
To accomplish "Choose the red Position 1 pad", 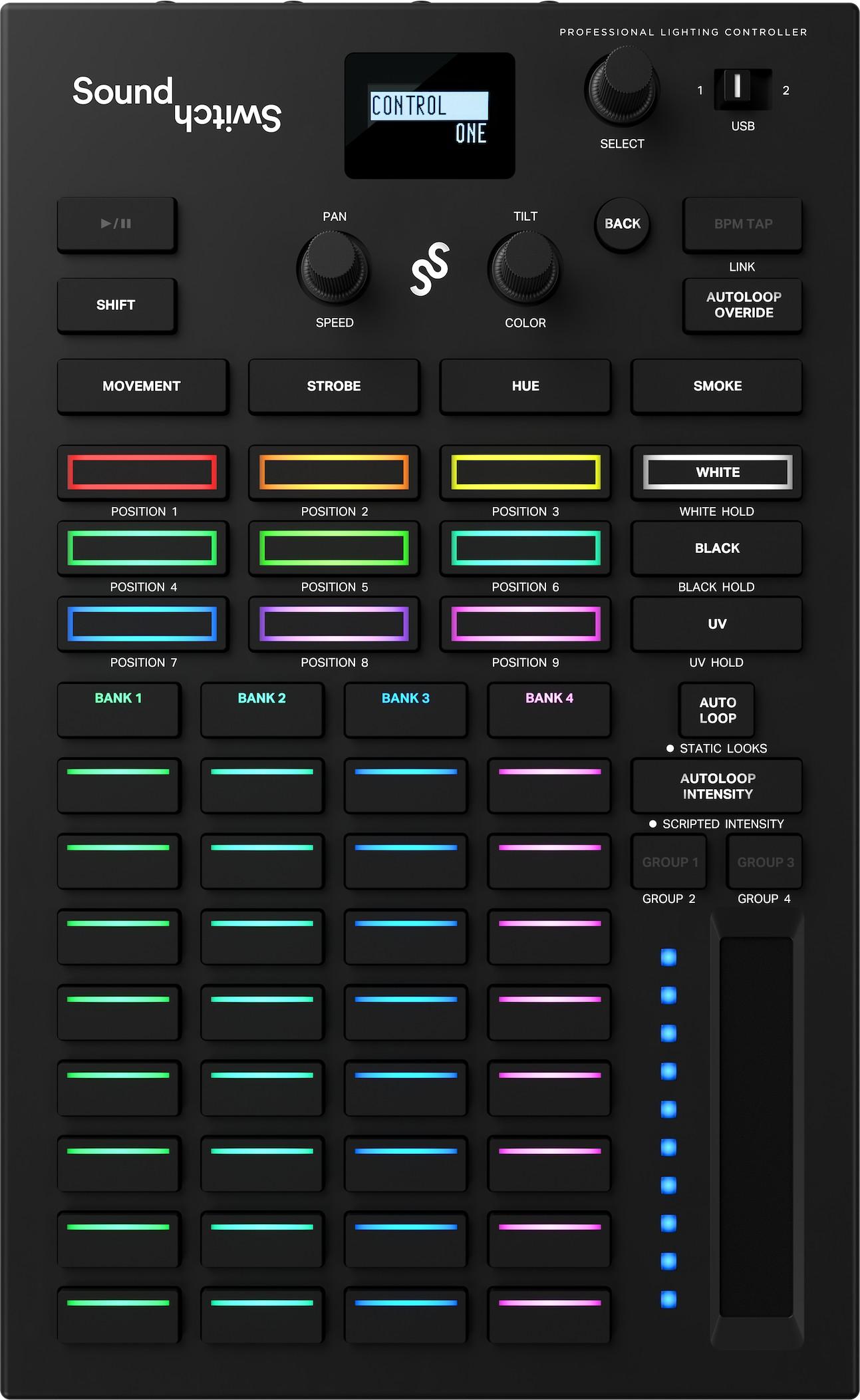I will (x=143, y=472).
